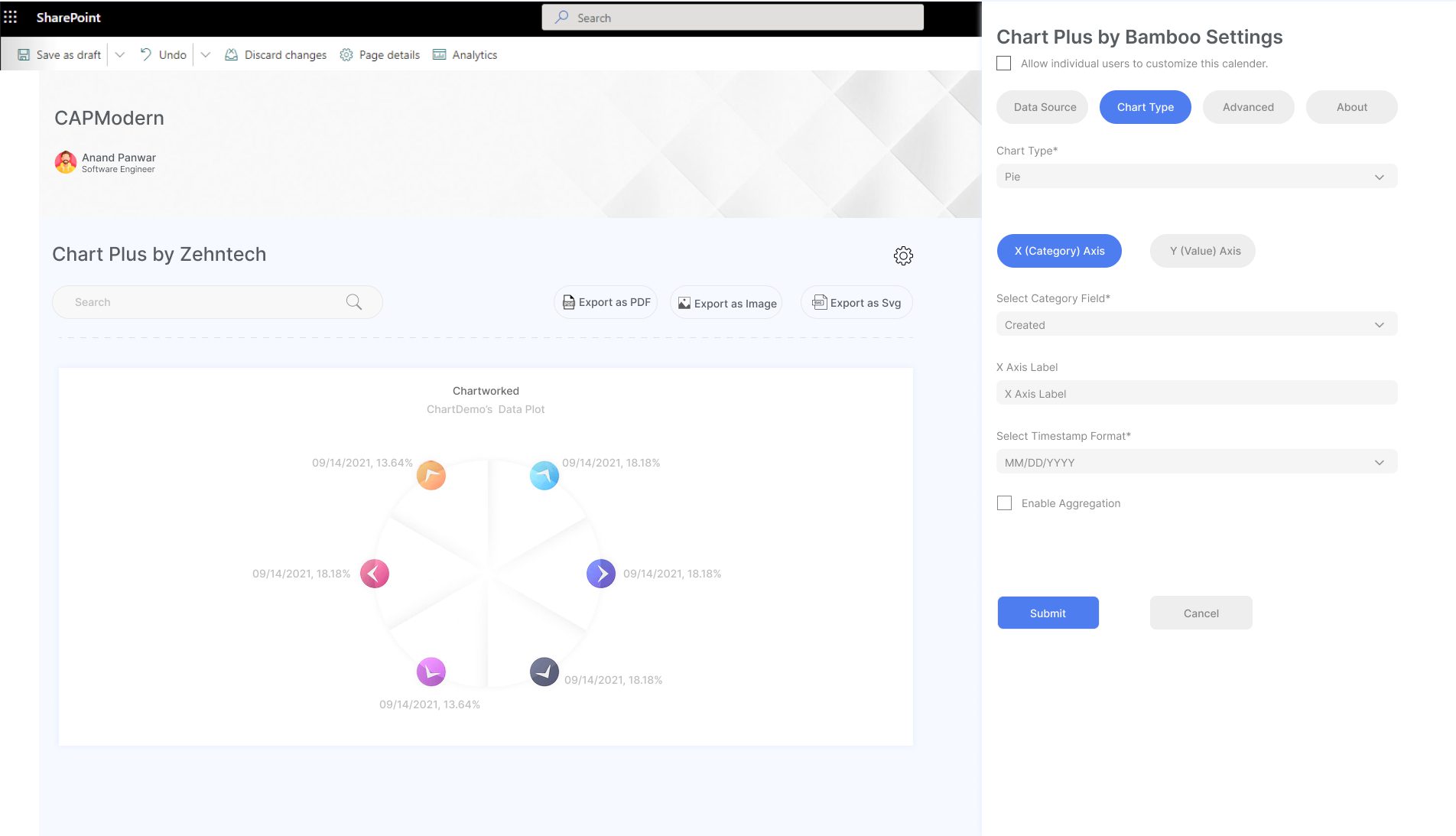
Task: Open the SharePoint app launcher grid
Action: [11, 17]
